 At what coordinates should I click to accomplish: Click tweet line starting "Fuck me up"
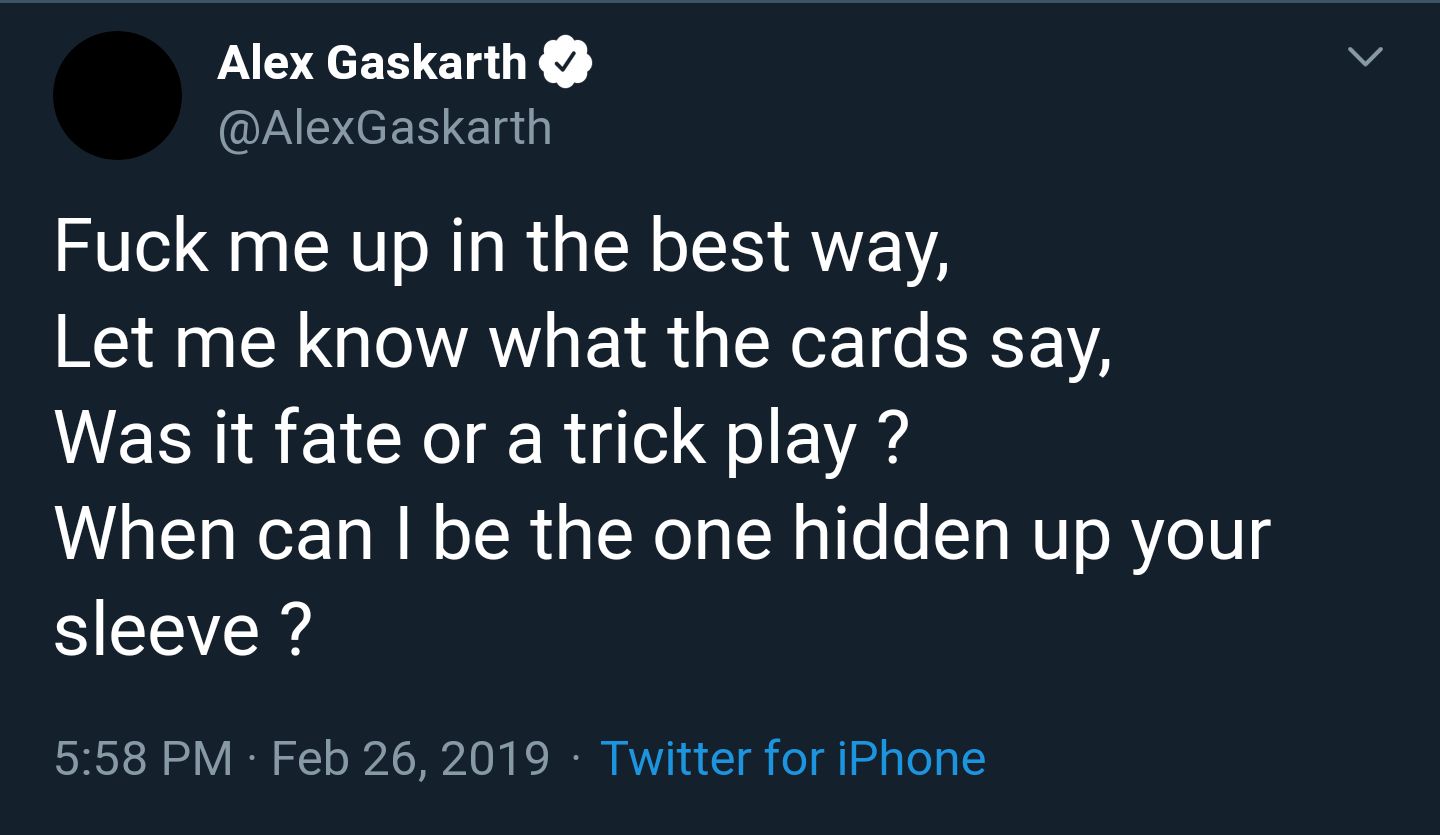[x=502, y=247]
